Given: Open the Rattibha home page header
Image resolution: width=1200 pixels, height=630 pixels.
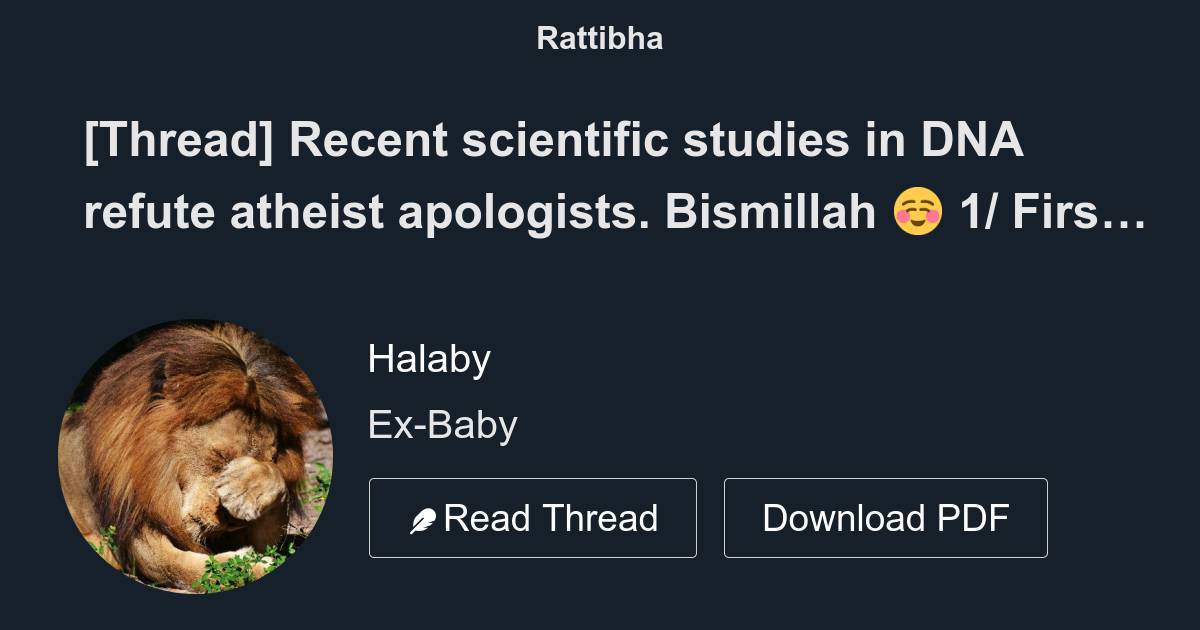Looking at the screenshot, I should click(599, 38).
